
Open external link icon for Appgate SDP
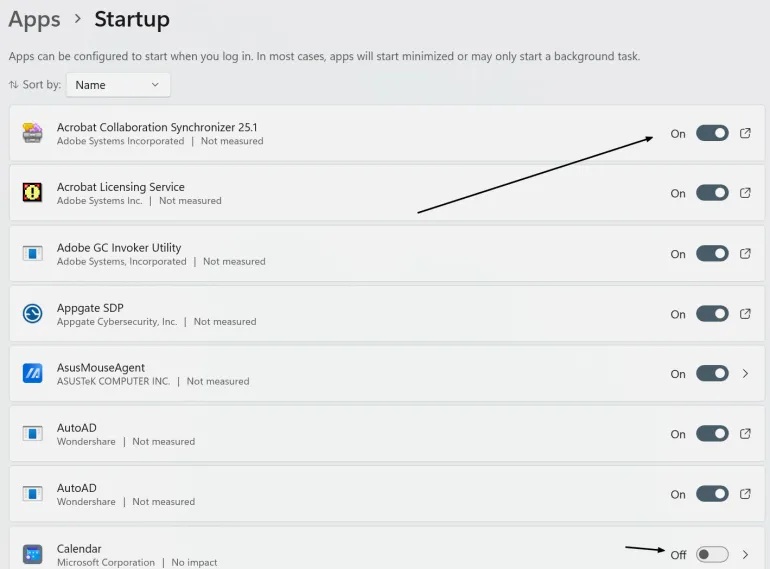[745, 314]
